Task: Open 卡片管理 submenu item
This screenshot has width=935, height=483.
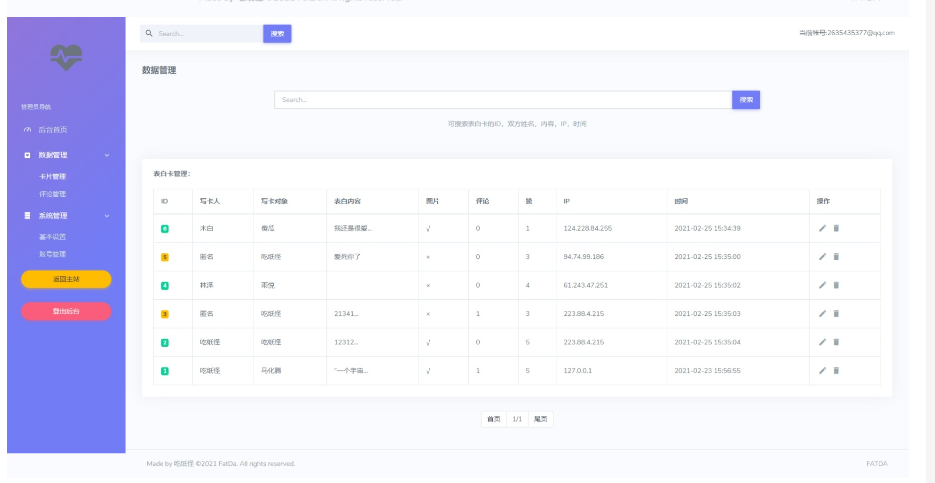Action: (52, 177)
